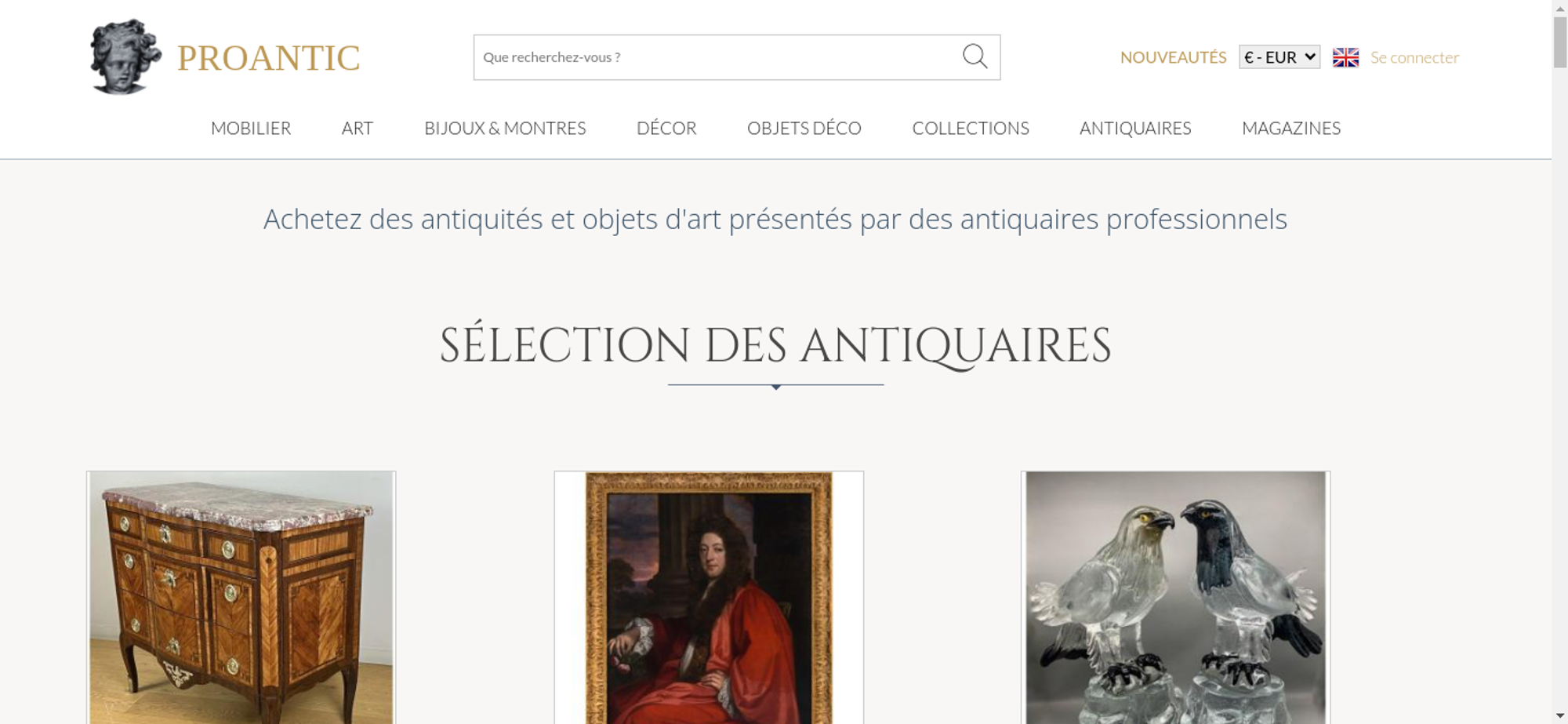The height and width of the screenshot is (724, 1568).
Task: Focus the 'Que recherchez-vous ?' search field
Action: [717, 57]
